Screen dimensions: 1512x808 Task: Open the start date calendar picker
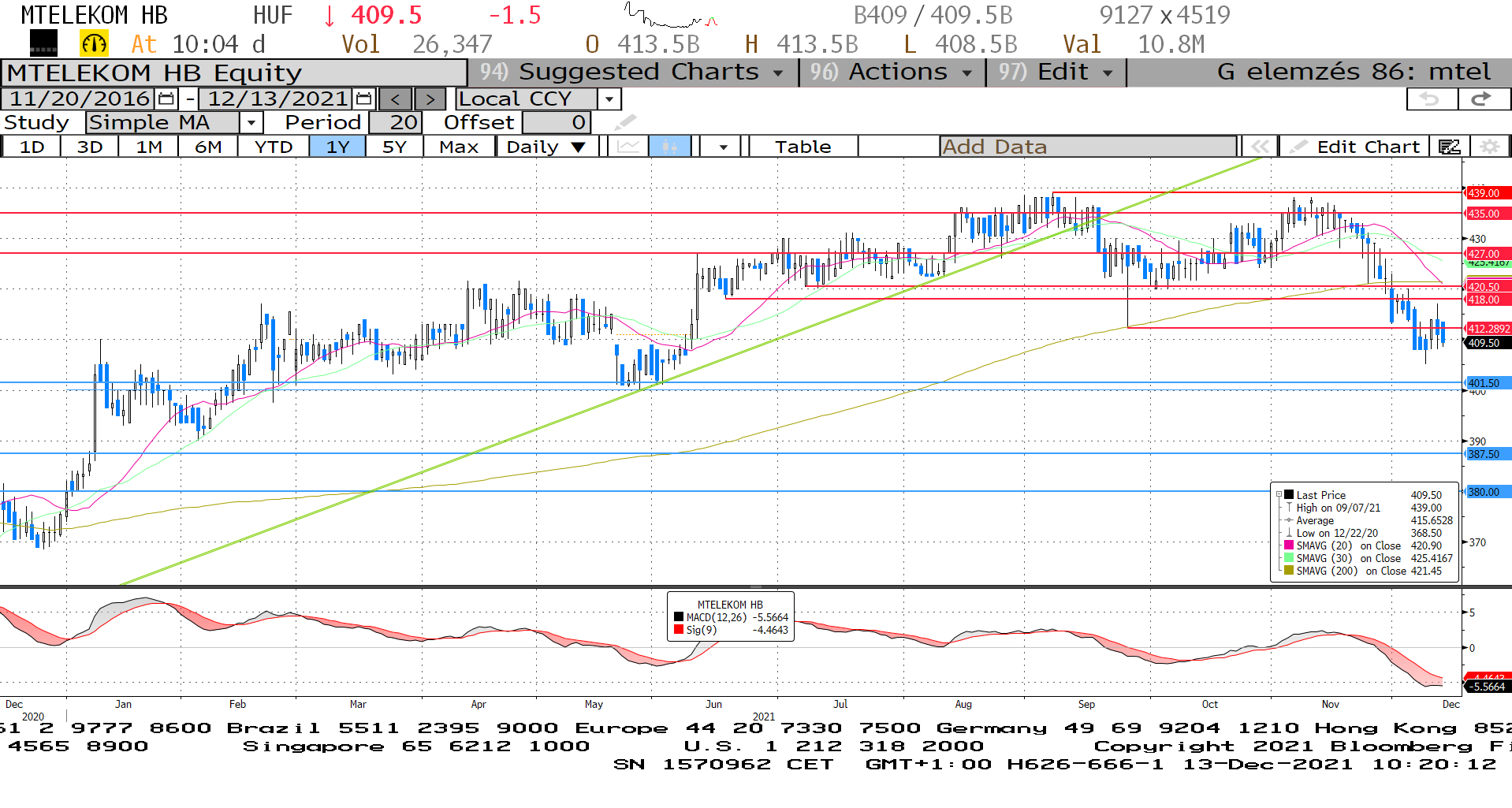166,99
